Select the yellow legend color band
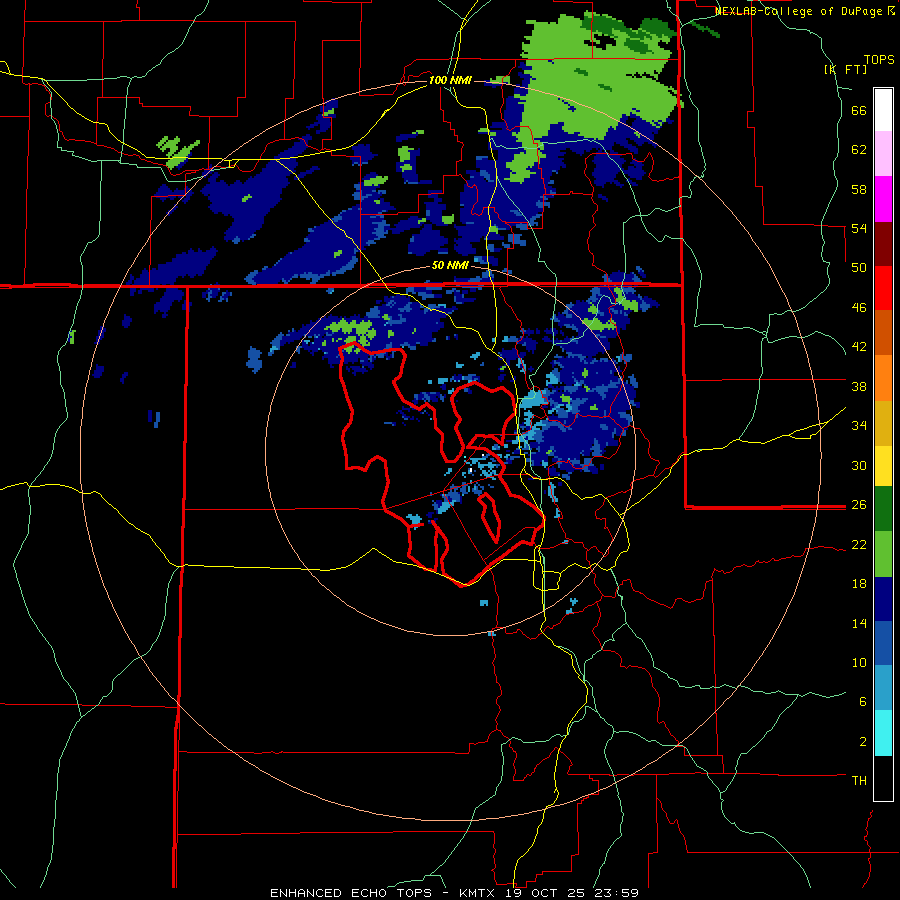 tap(883, 466)
